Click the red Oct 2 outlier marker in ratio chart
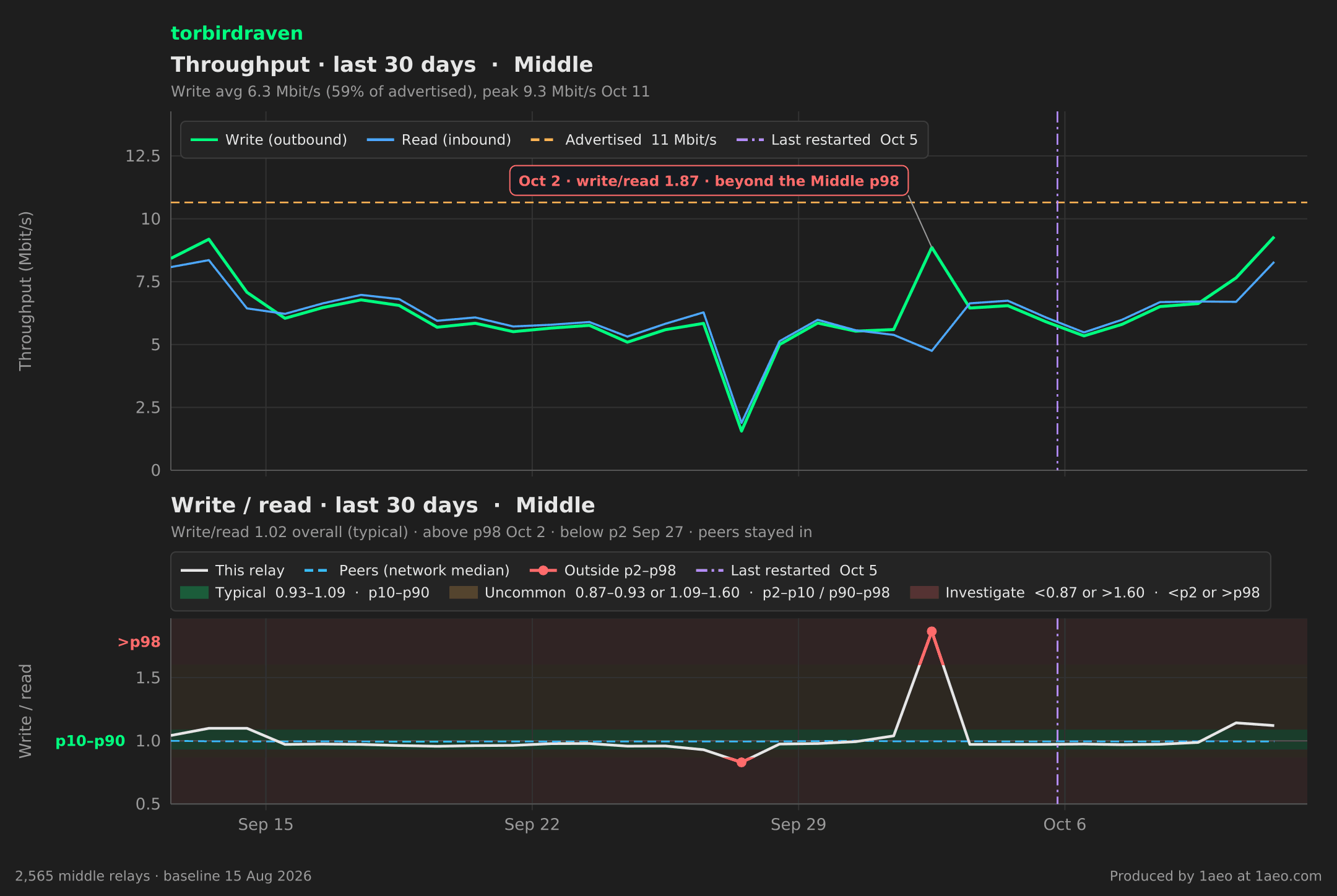The height and width of the screenshot is (896, 1337). pos(932,631)
